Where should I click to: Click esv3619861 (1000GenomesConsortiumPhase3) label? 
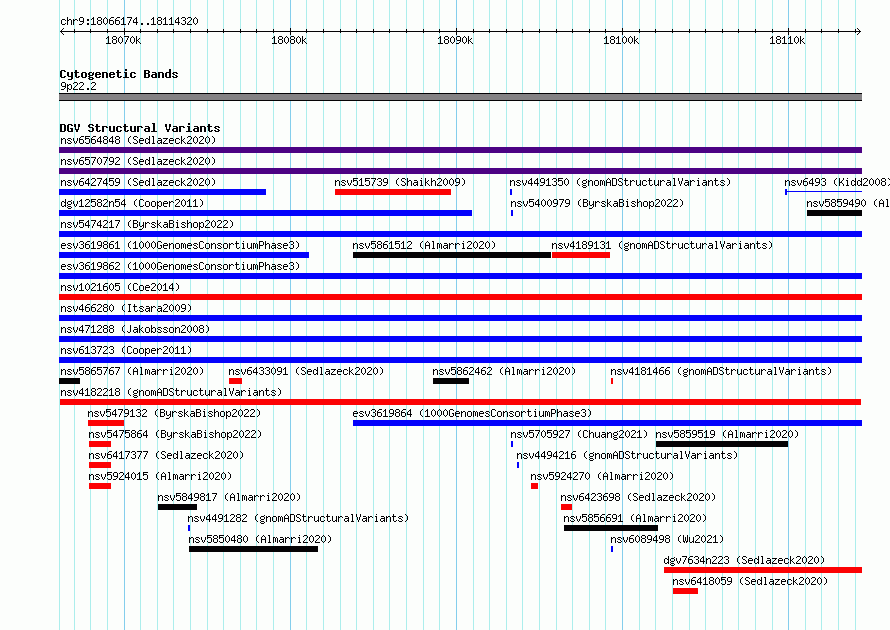[180, 245]
